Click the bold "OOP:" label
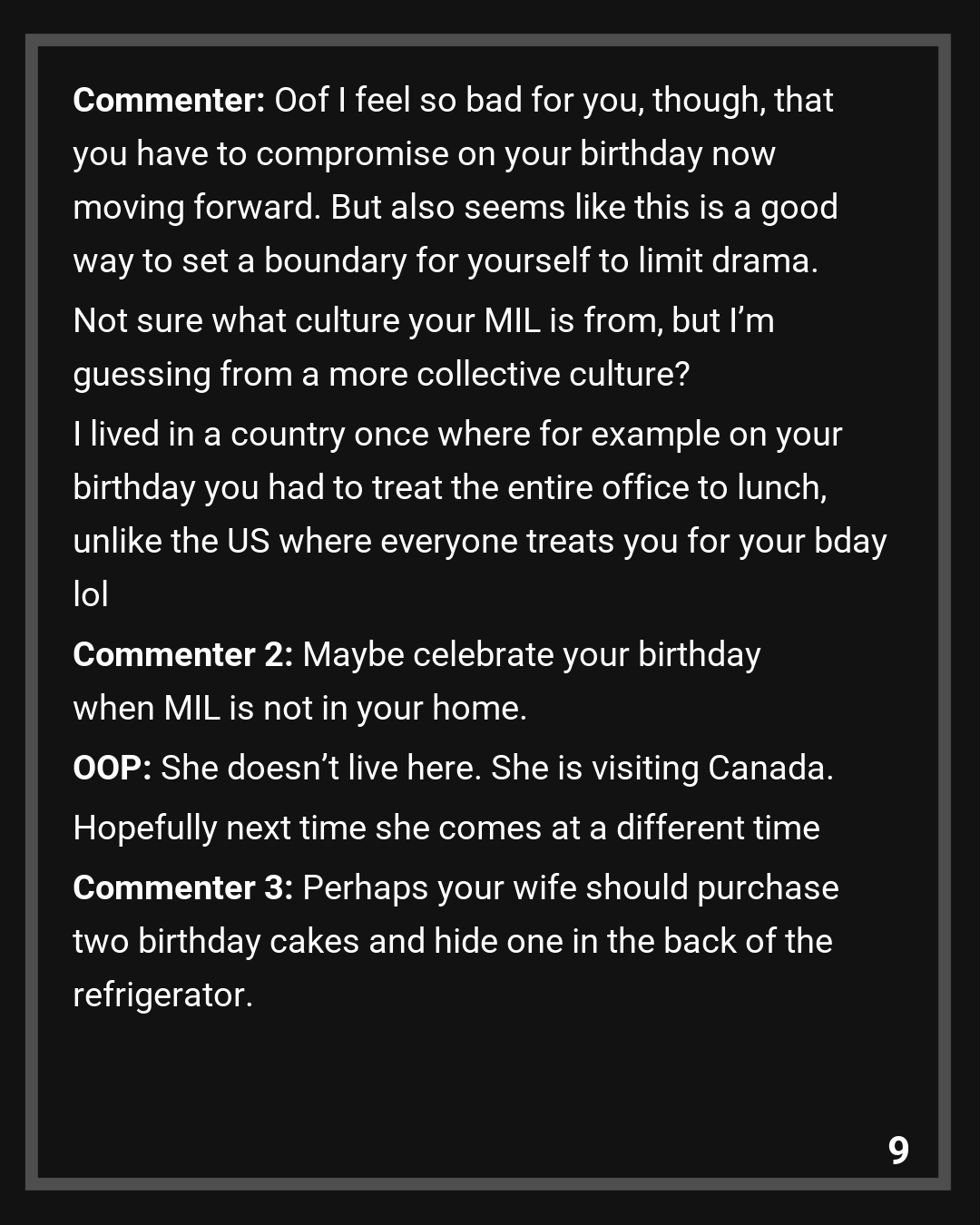Viewport: 980px width, 1225px height. [112, 768]
